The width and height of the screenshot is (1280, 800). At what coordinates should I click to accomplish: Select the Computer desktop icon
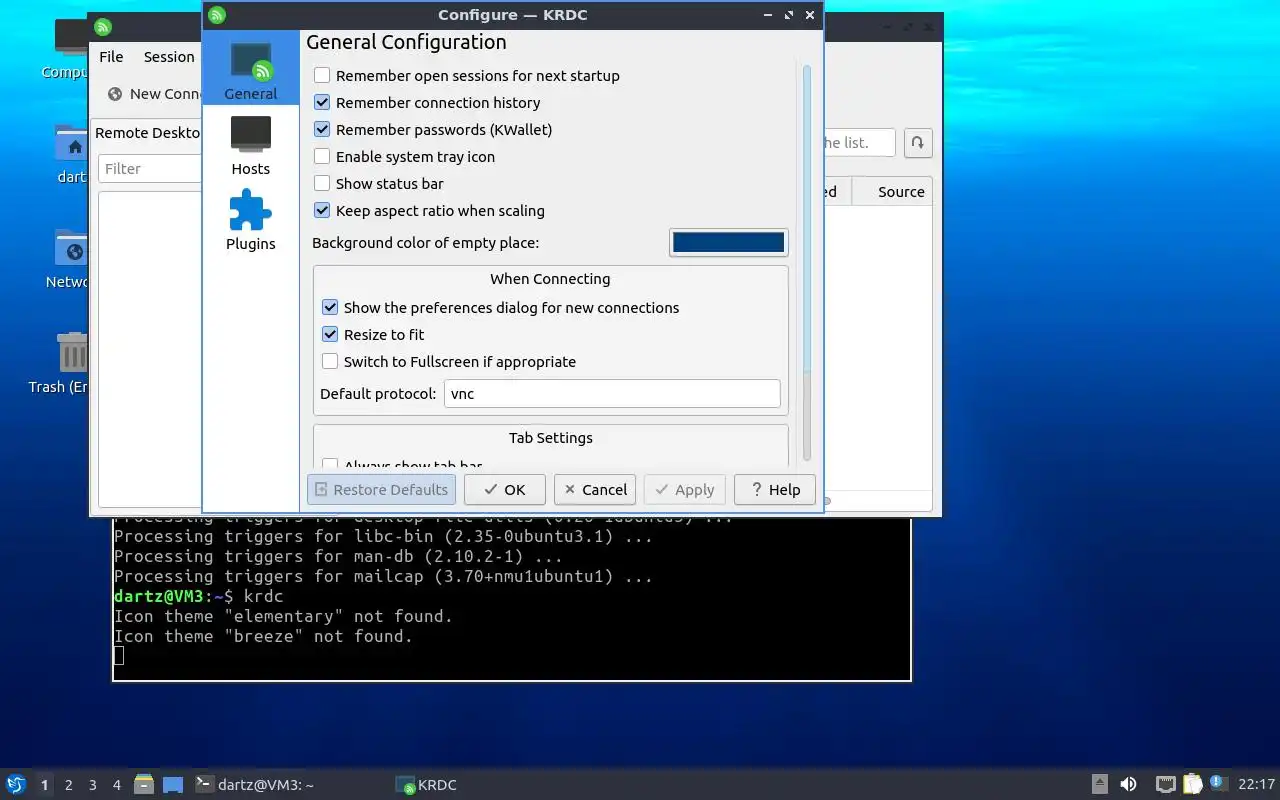[x=69, y=48]
